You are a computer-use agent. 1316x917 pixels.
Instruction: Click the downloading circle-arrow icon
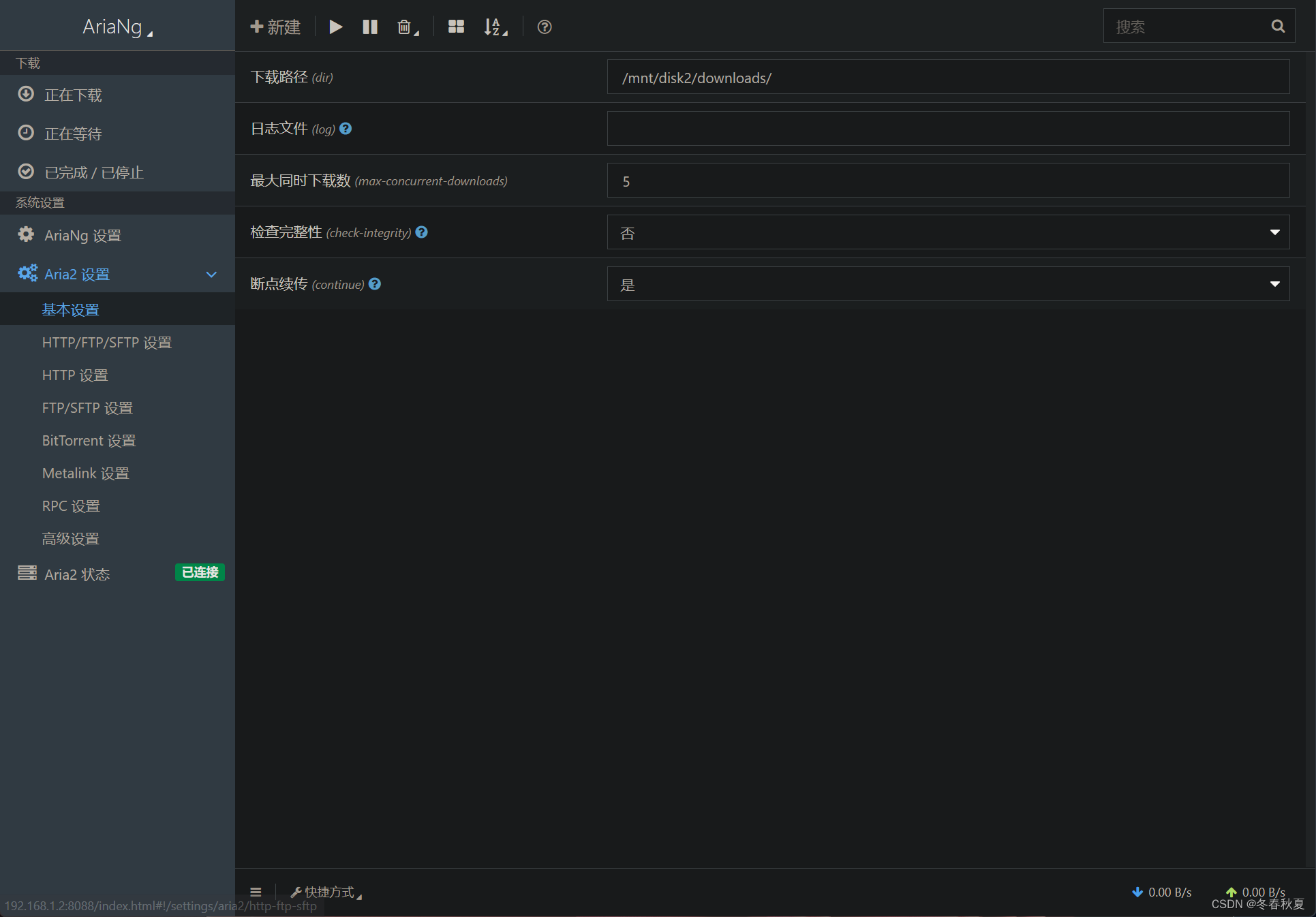coord(26,94)
